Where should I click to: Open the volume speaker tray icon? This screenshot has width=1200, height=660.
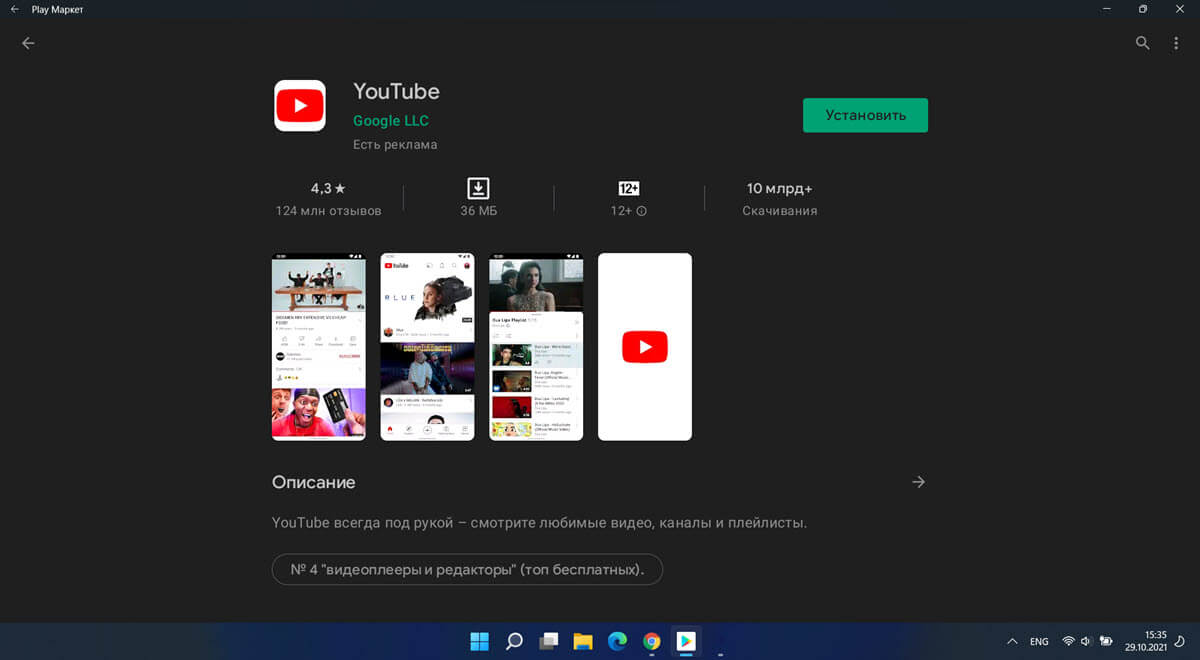1086,641
